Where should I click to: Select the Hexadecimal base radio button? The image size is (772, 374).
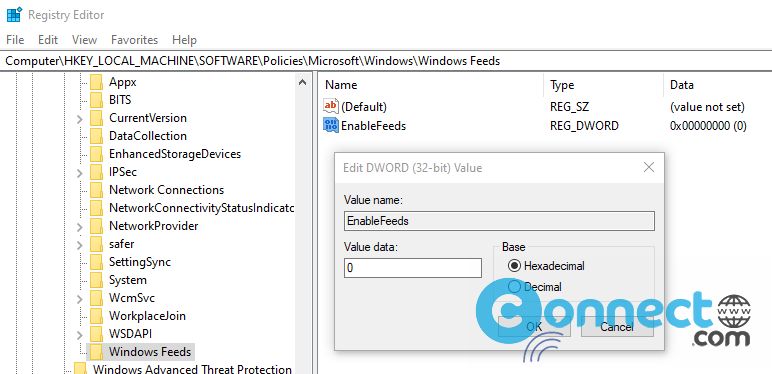(x=514, y=266)
